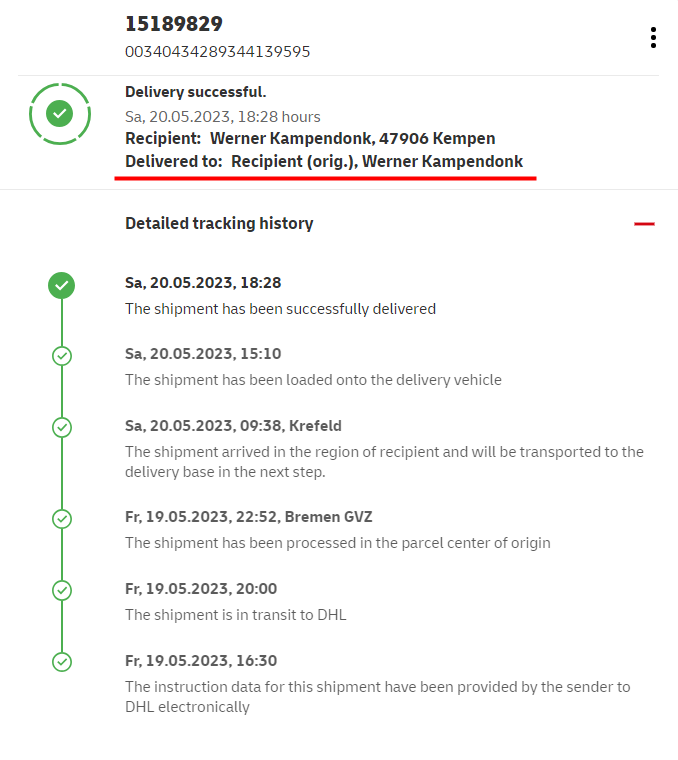Click the tracking code 00340434289344139595
Screen dimensions: 678x760
[x=217, y=51]
